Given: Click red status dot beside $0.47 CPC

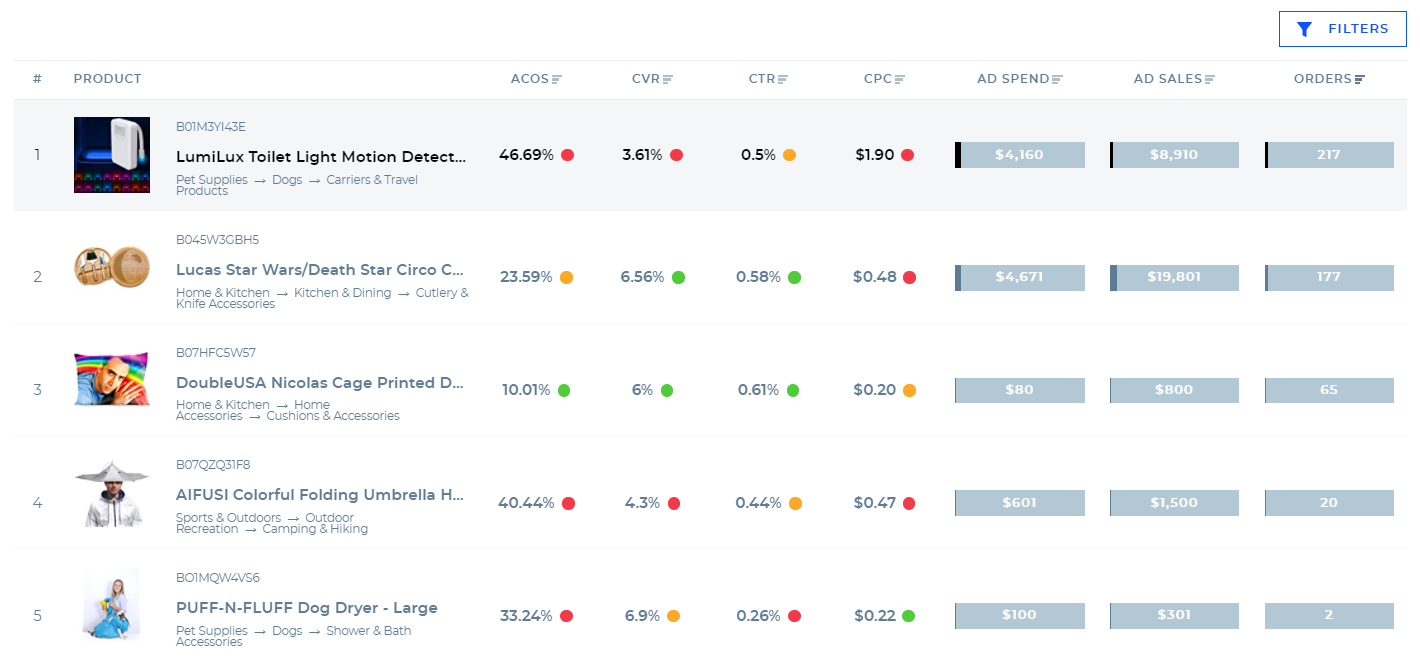Looking at the screenshot, I should [909, 503].
